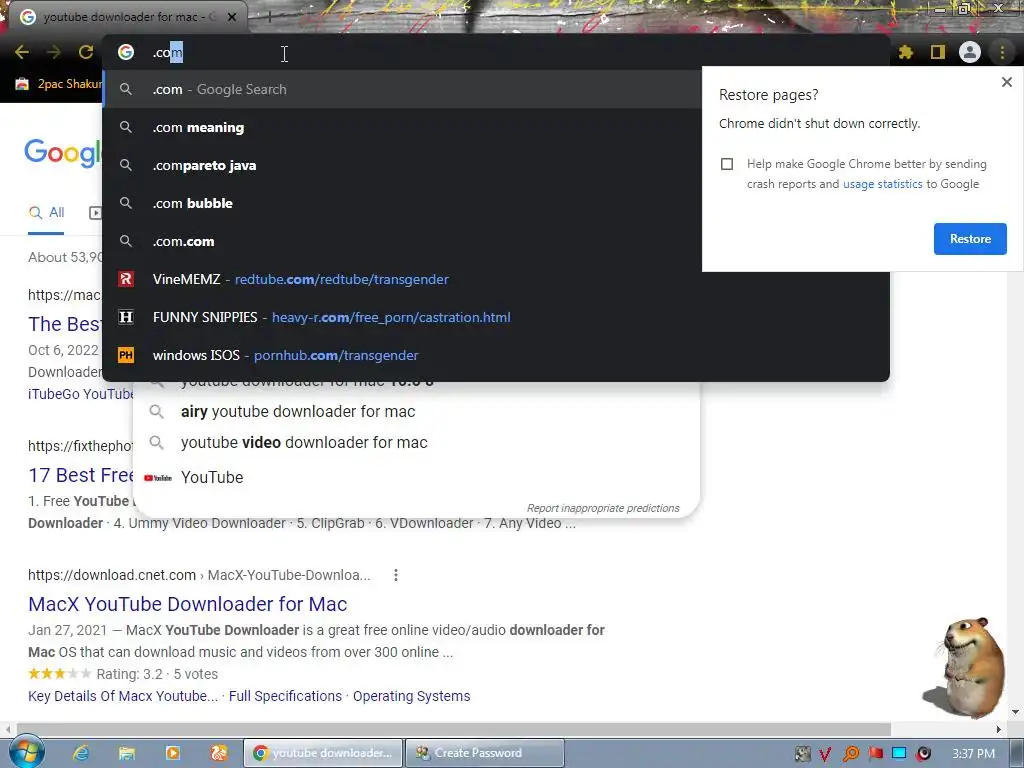This screenshot has width=1024, height=768.
Task: Open Key Details Of Macx Youtube link
Action: click(123, 696)
